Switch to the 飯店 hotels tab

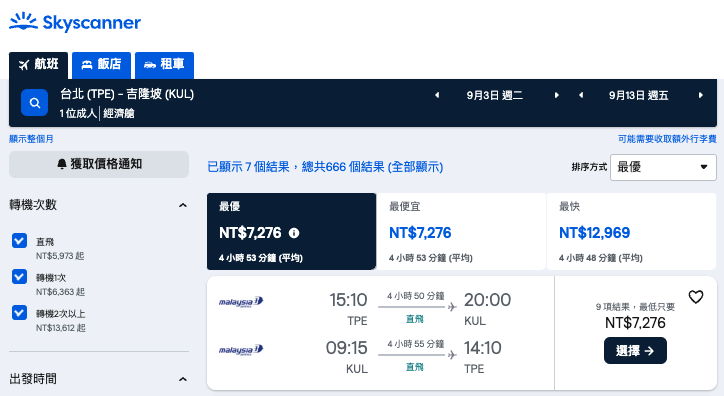click(x=101, y=65)
